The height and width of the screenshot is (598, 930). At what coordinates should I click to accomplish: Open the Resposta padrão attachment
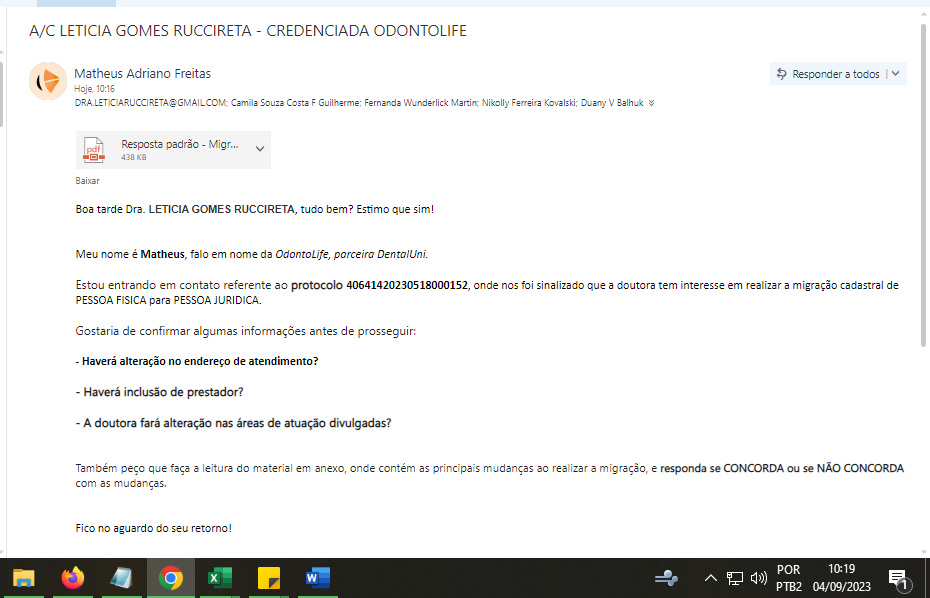point(173,150)
